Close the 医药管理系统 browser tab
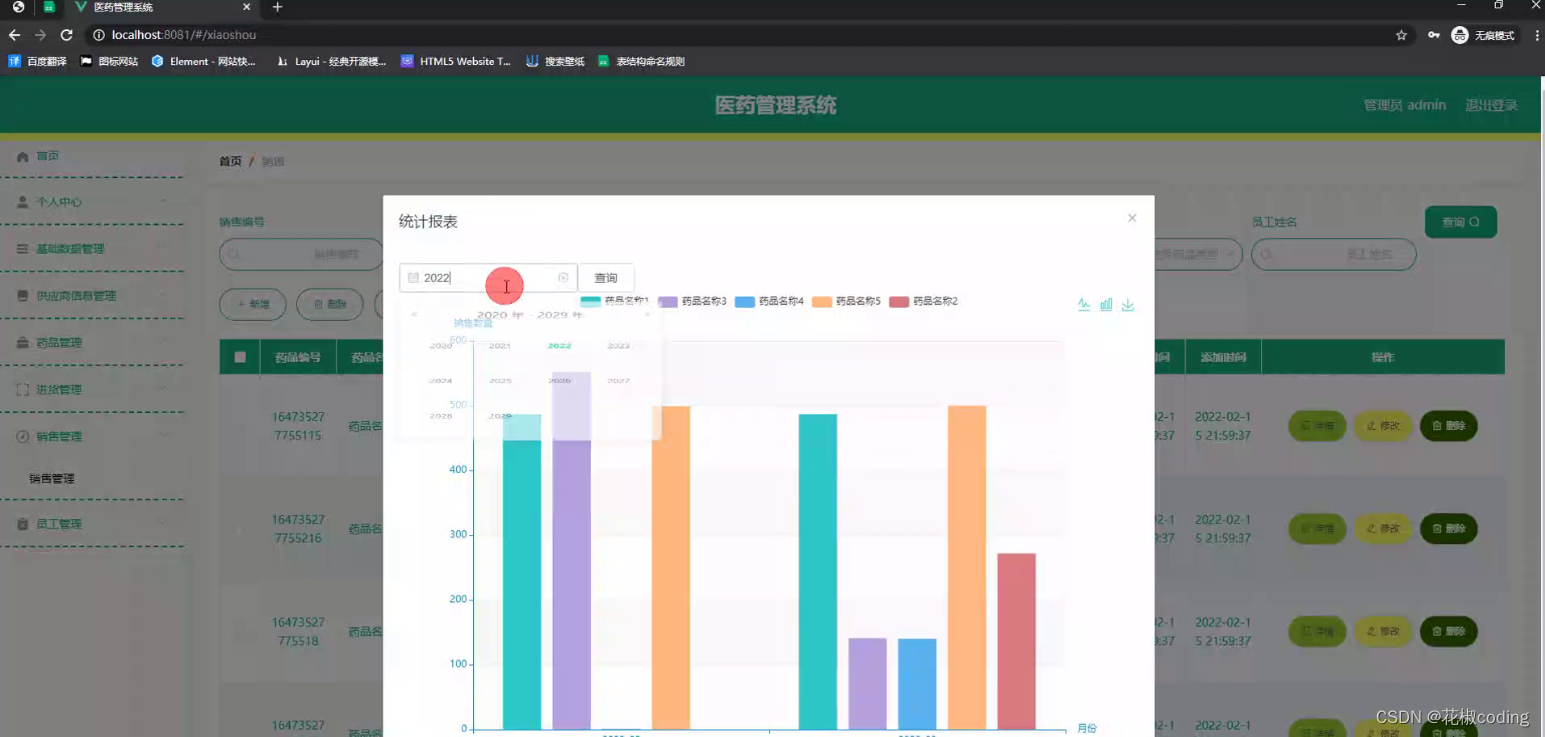Image resolution: width=1545 pixels, height=737 pixels. point(246,7)
